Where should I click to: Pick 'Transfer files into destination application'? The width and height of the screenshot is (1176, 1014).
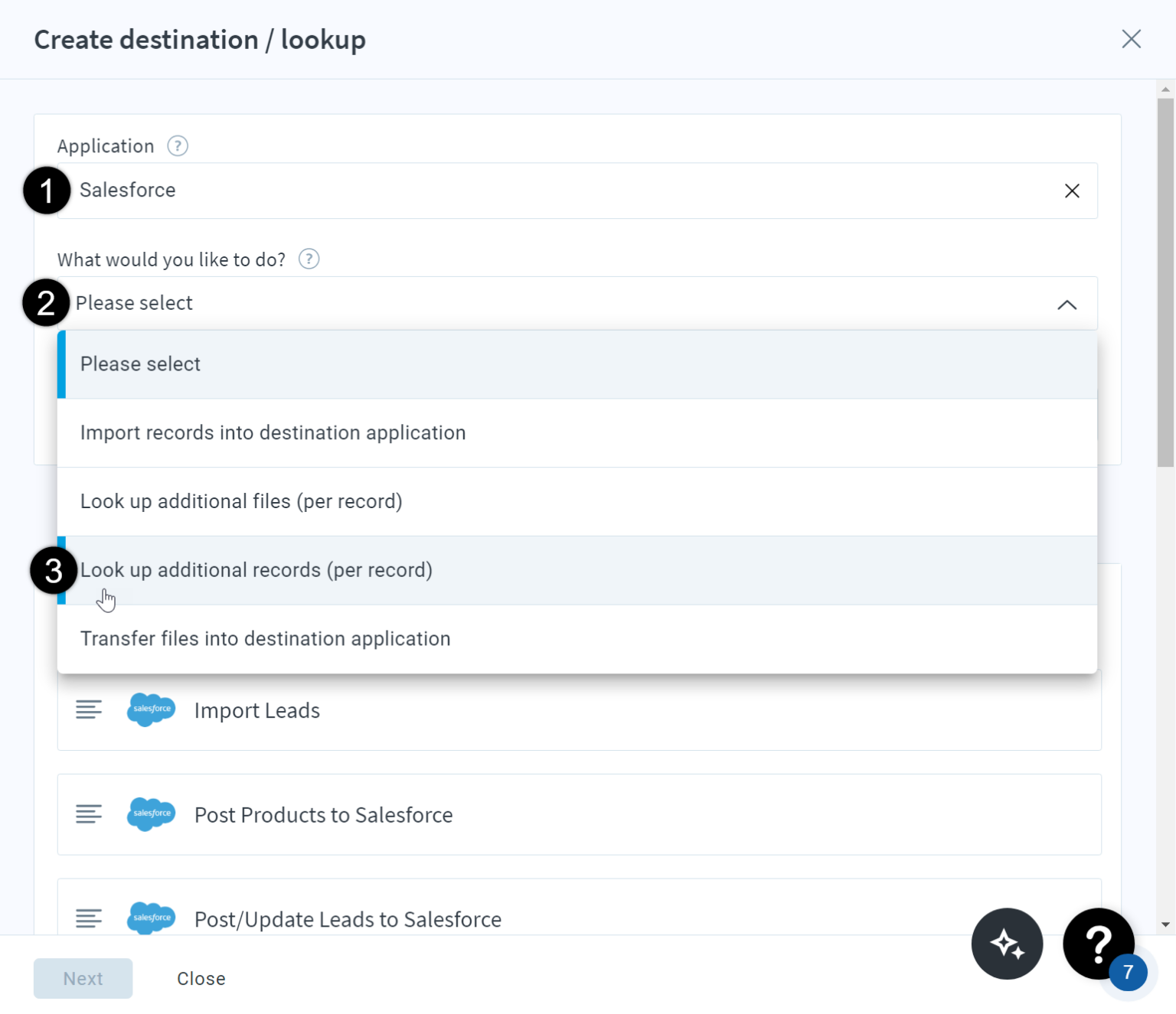click(x=265, y=639)
